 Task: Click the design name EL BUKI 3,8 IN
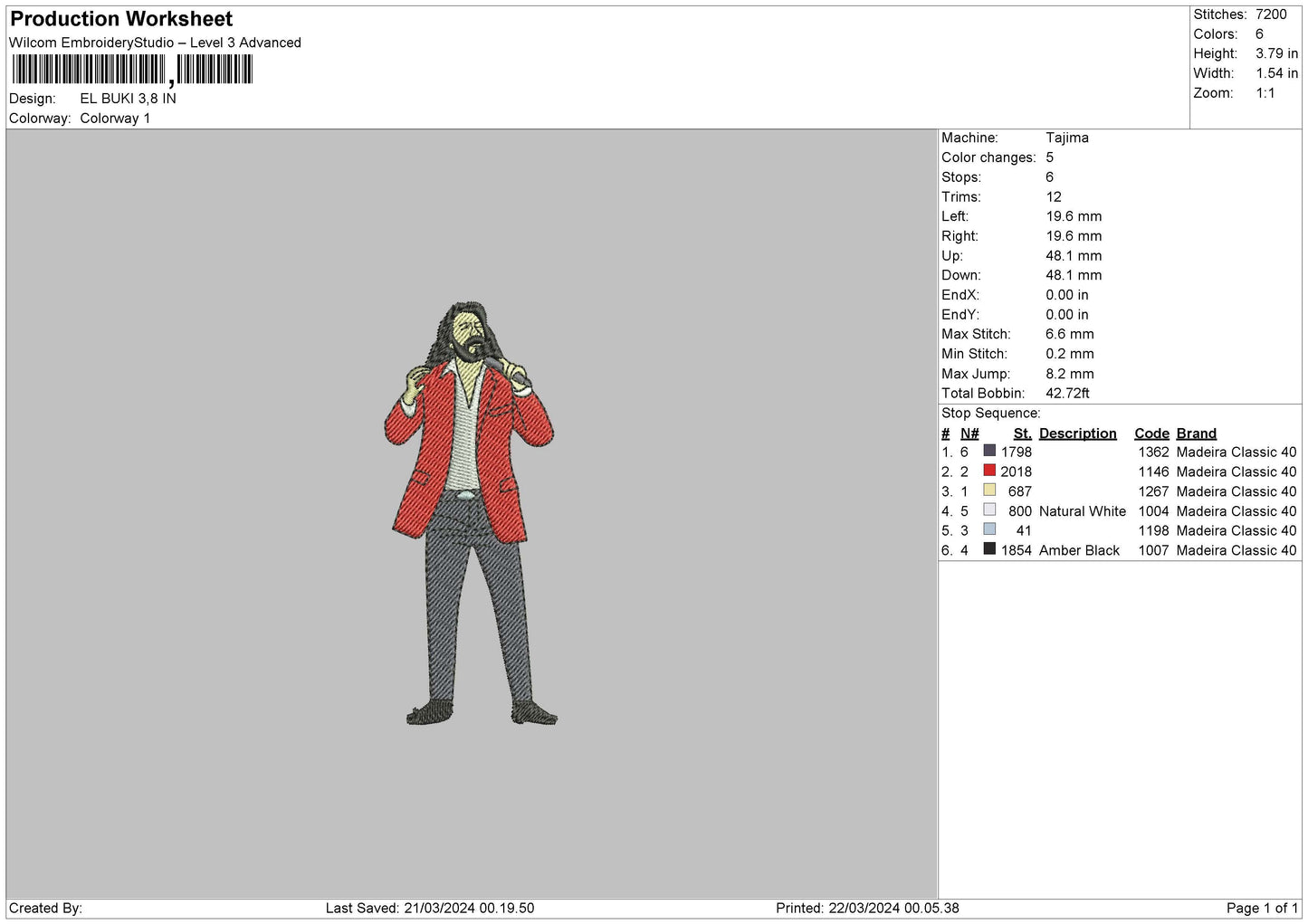click(128, 99)
